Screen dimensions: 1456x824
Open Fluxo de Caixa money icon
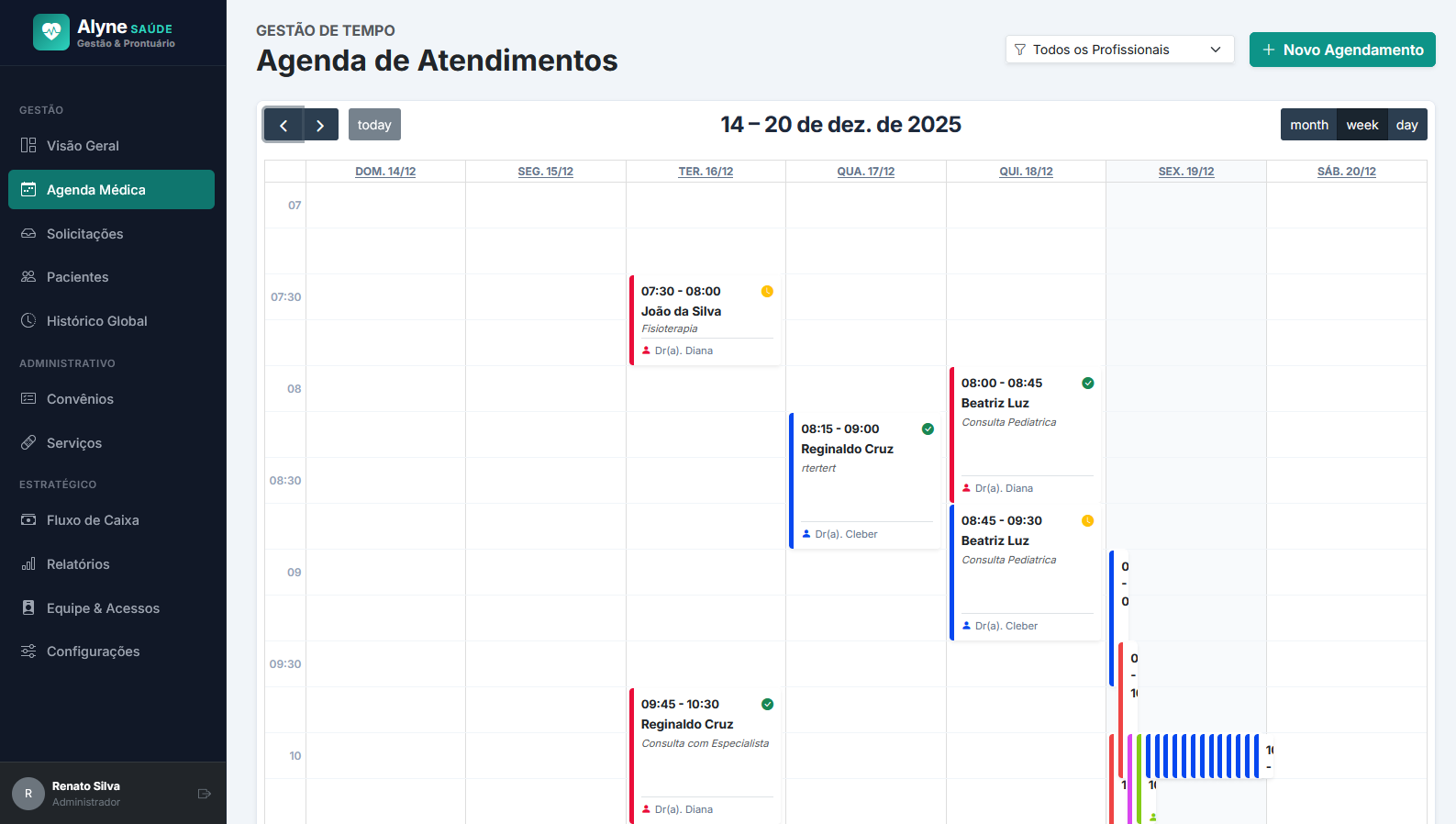tap(28, 519)
